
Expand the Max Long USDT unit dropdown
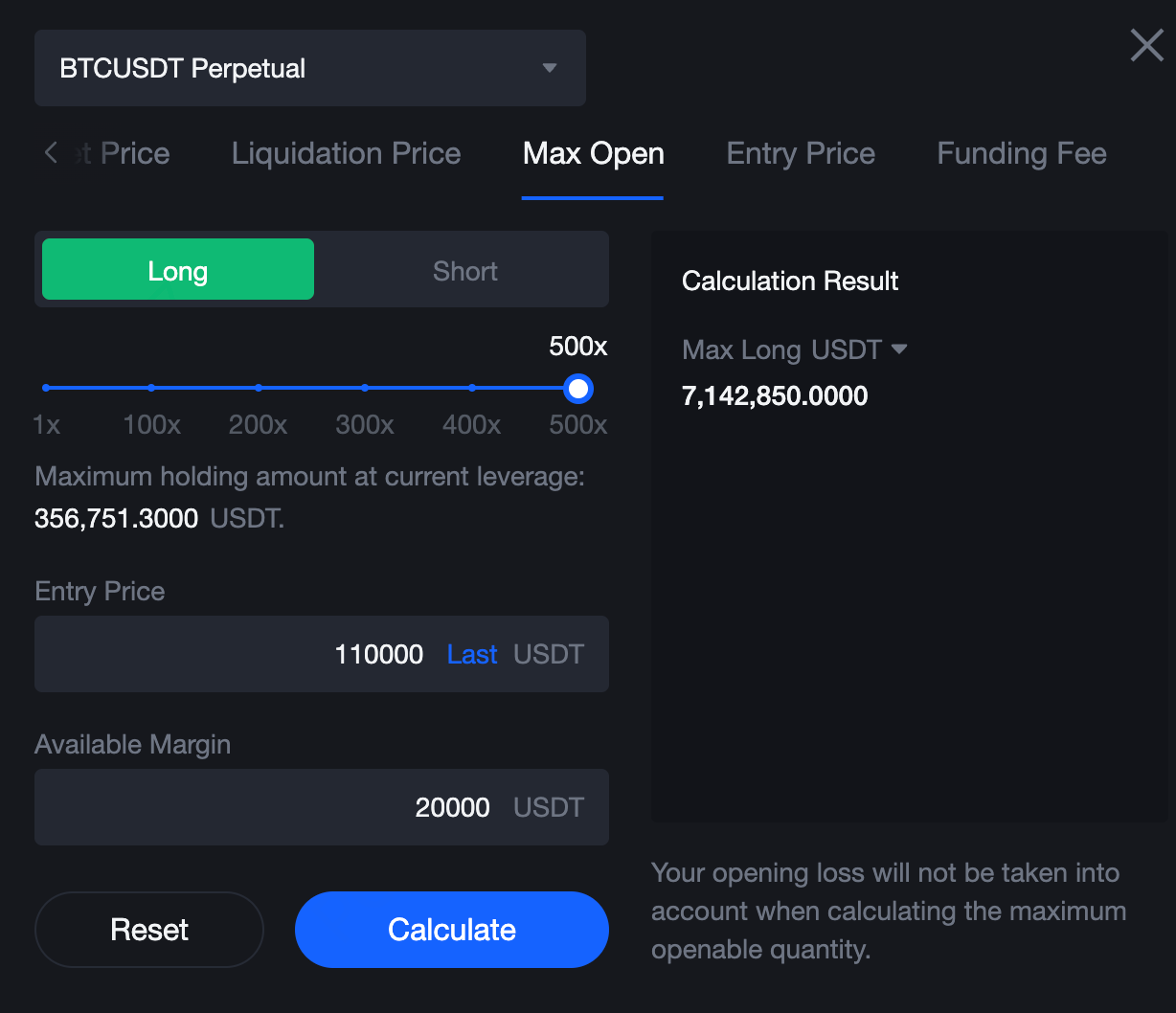pos(898,349)
